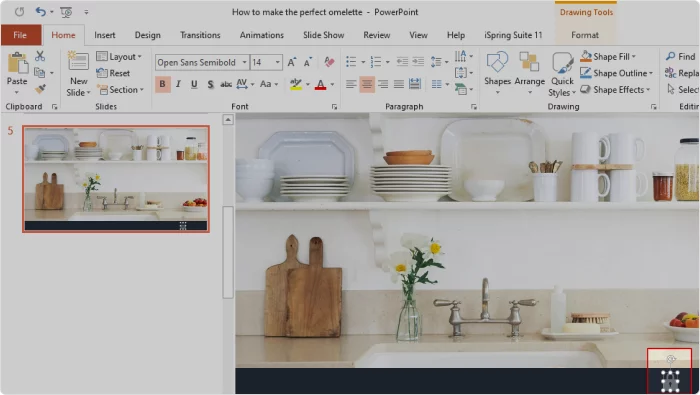Click the Decrease Font Size icon
The image size is (700, 395).
(308, 62)
